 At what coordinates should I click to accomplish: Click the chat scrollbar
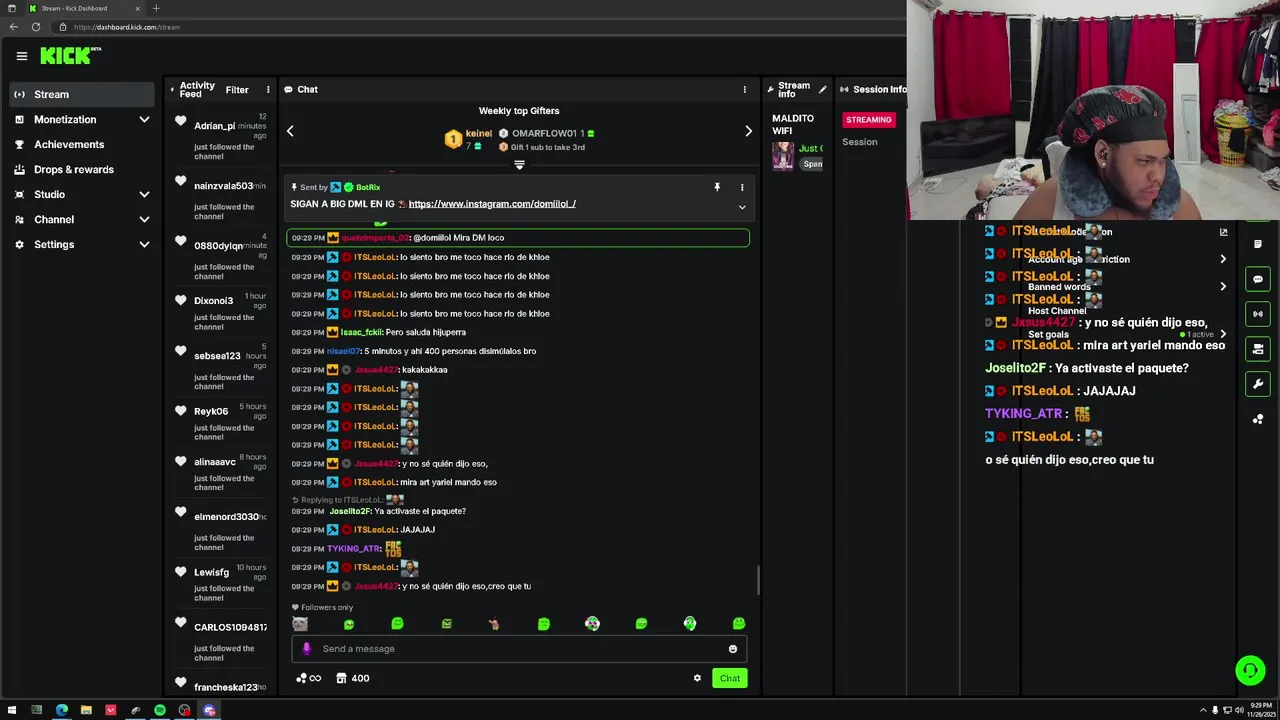757,580
